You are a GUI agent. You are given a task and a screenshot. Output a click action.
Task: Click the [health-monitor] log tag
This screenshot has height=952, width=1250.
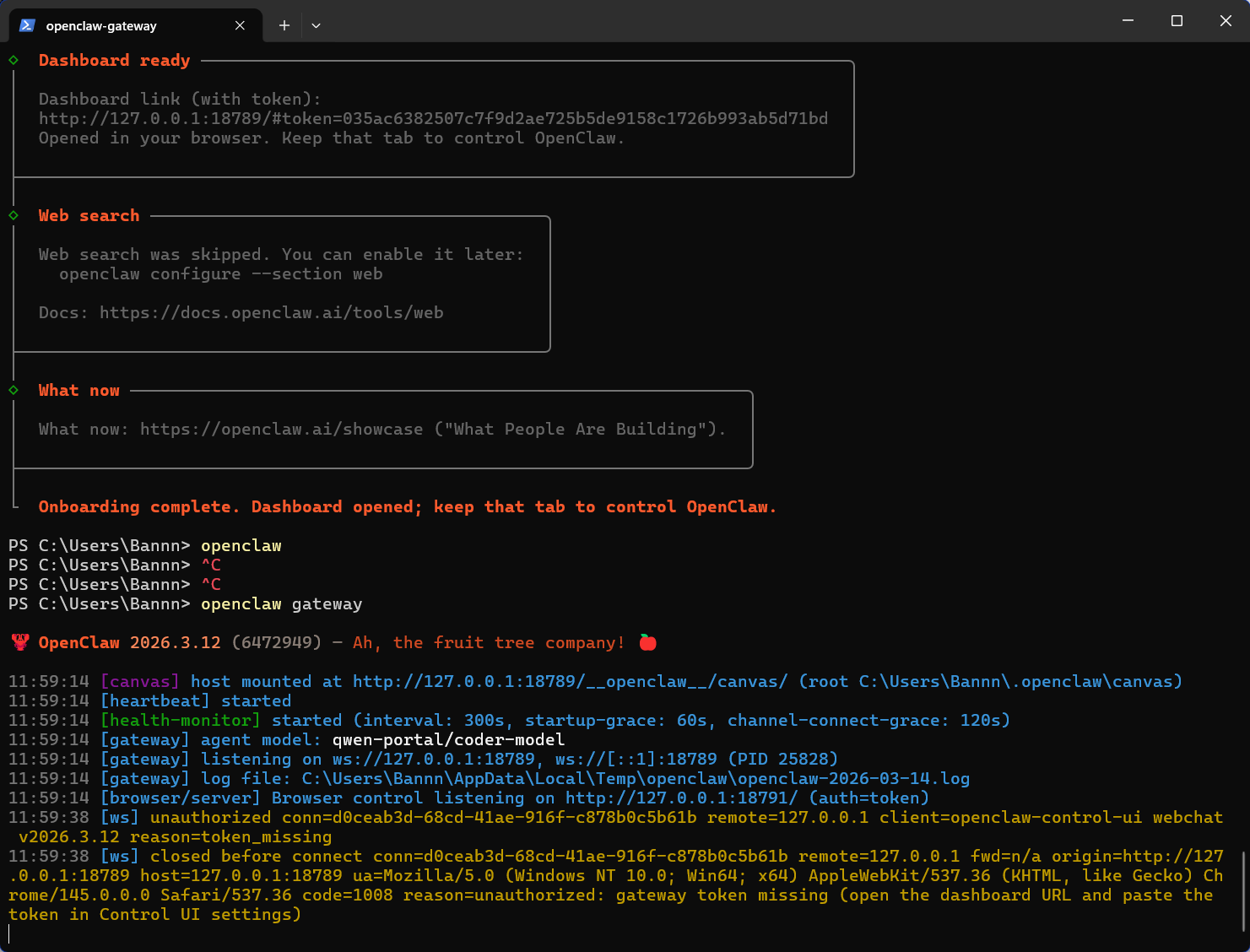(180, 720)
